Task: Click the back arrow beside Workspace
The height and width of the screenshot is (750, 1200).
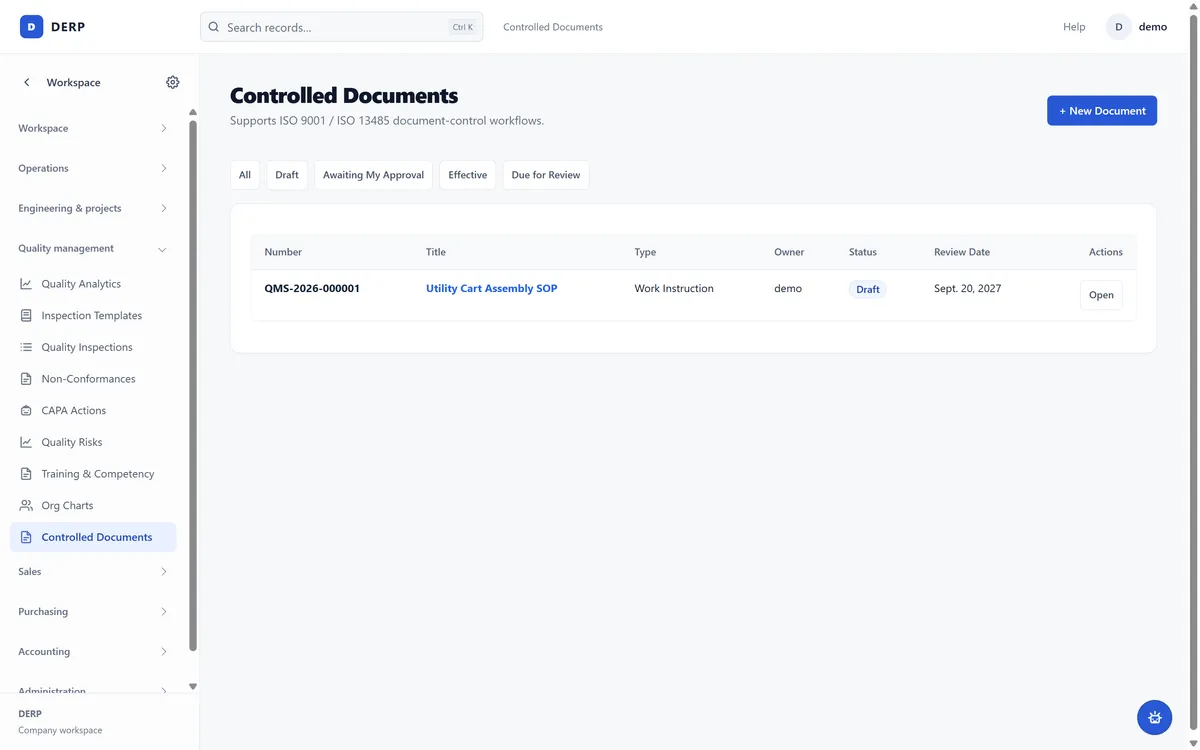Action: [27, 82]
